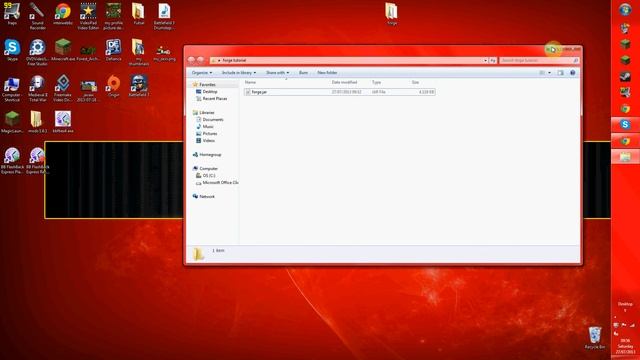Select the forge.jar file
This screenshot has height=360, width=640.
coord(340,92)
